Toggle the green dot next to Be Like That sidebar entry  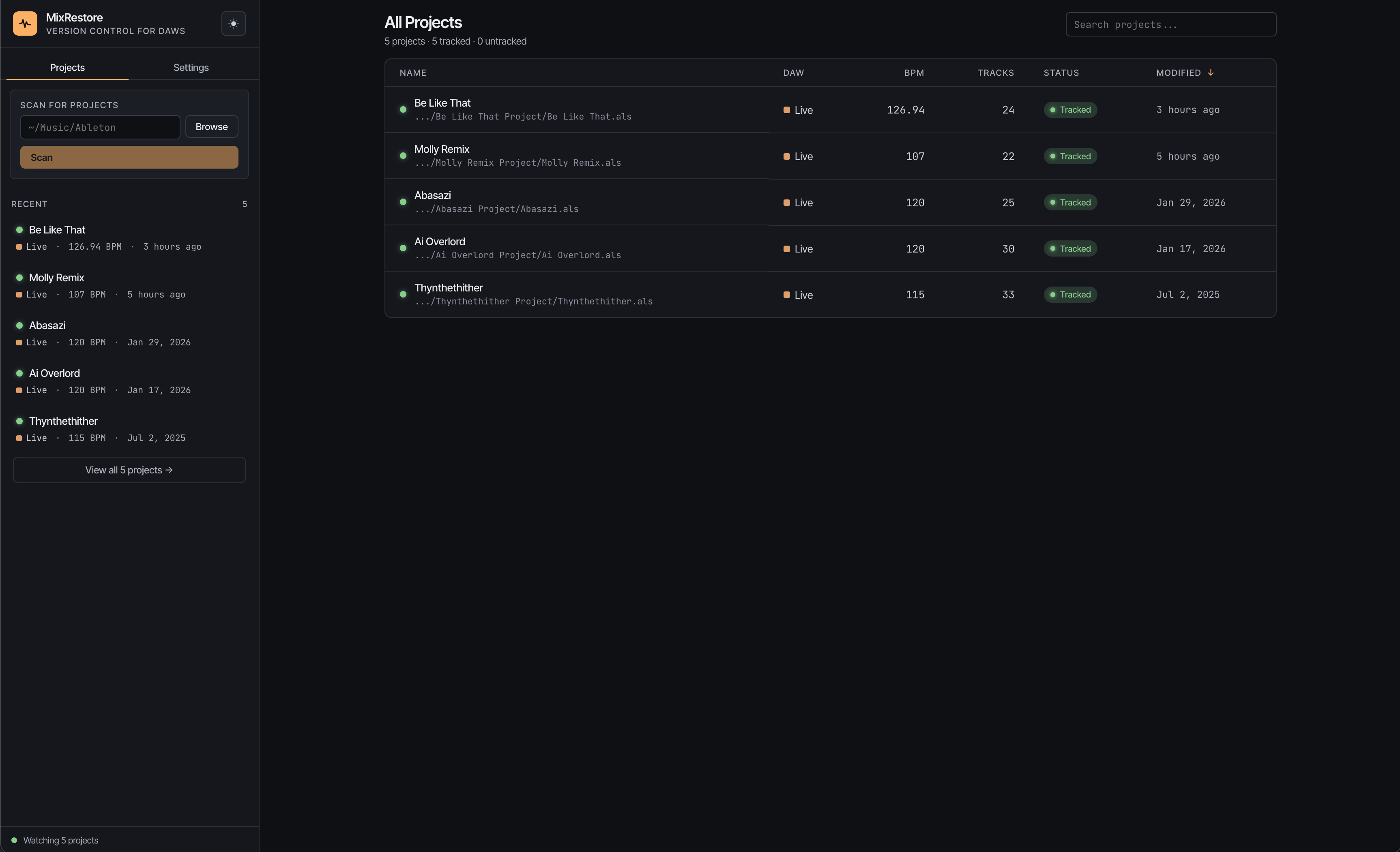point(19,229)
